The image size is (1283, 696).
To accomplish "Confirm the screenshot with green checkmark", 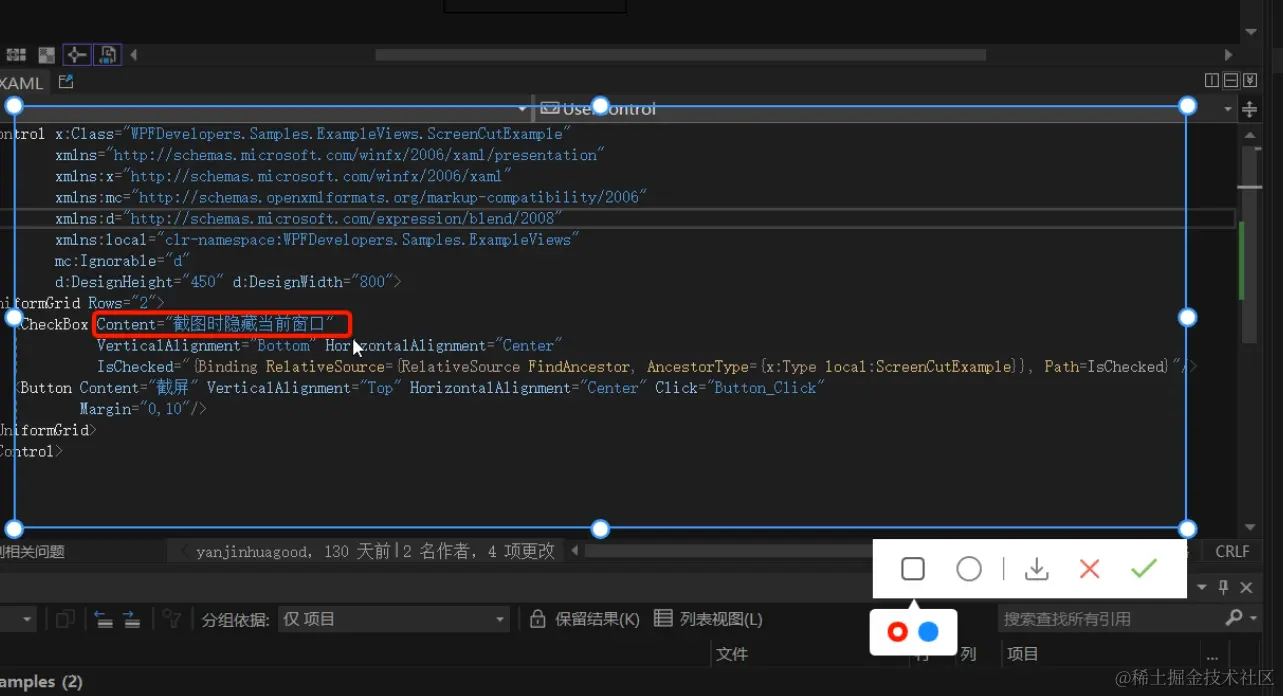I will 1144,569.
